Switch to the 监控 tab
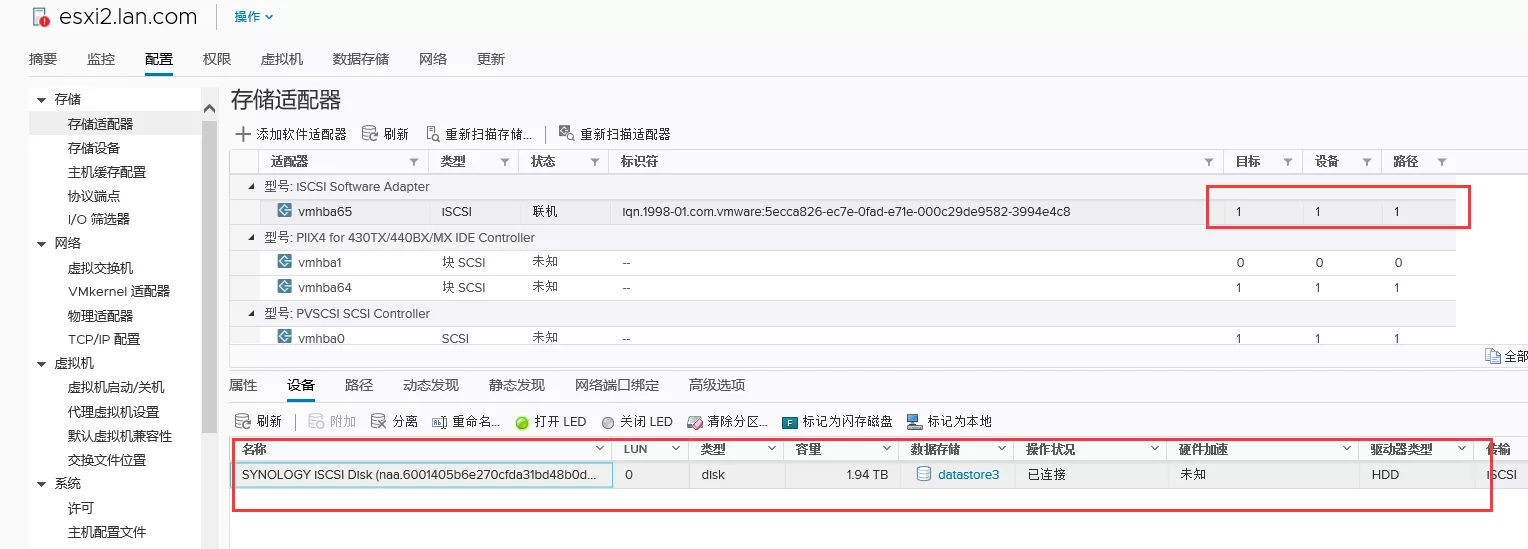This screenshot has height=549, width=1528. pos(101,59)
